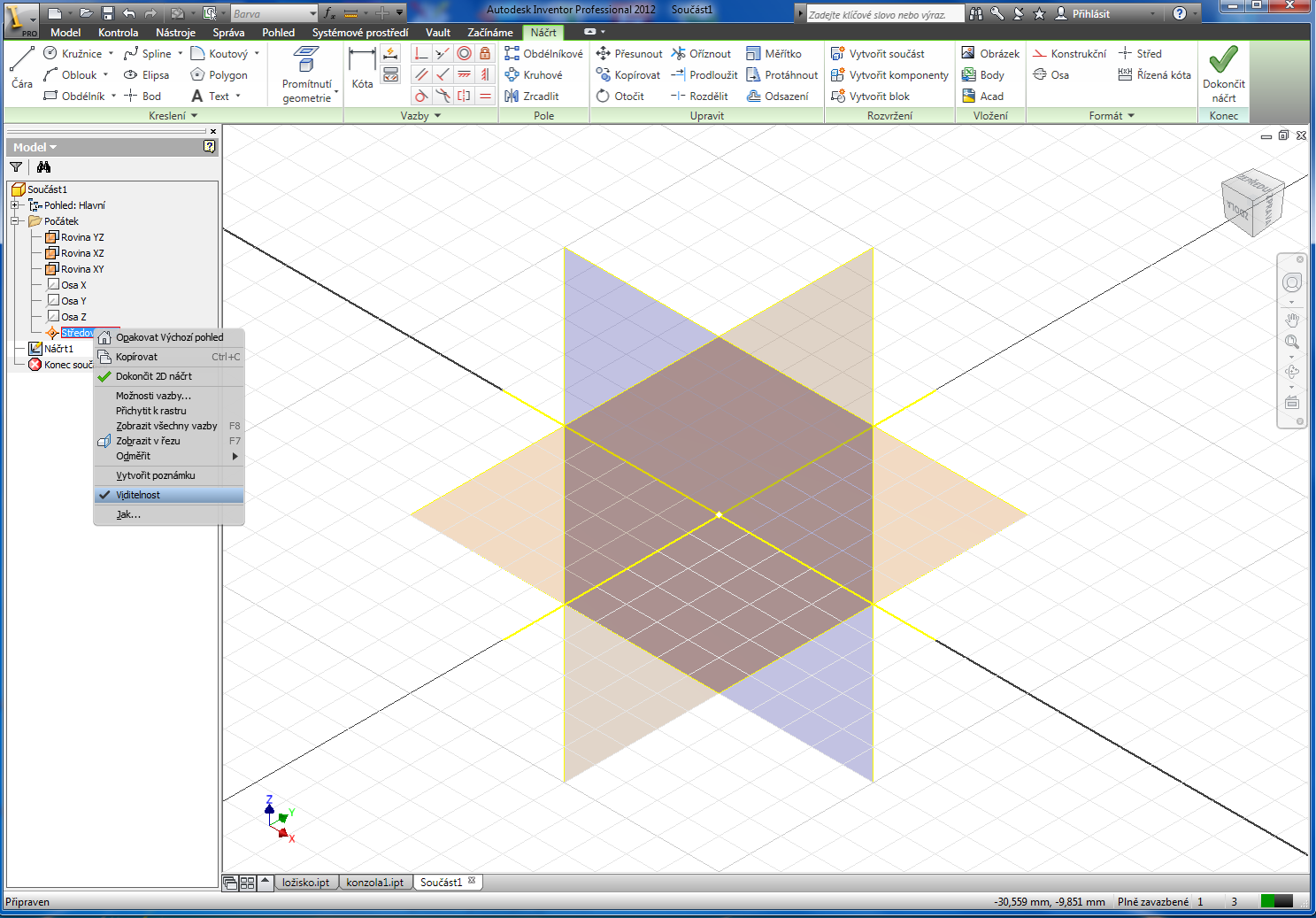The width and height of the screenshot is (1316, 918).
Task: Select the Odsazení offset tool
Action: pyautogui.click(x=778, y=96)
